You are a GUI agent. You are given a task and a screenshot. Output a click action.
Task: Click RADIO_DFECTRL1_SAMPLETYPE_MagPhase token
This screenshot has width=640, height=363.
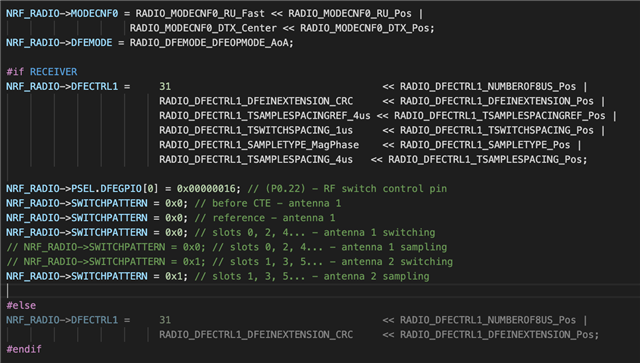[259, 145]
